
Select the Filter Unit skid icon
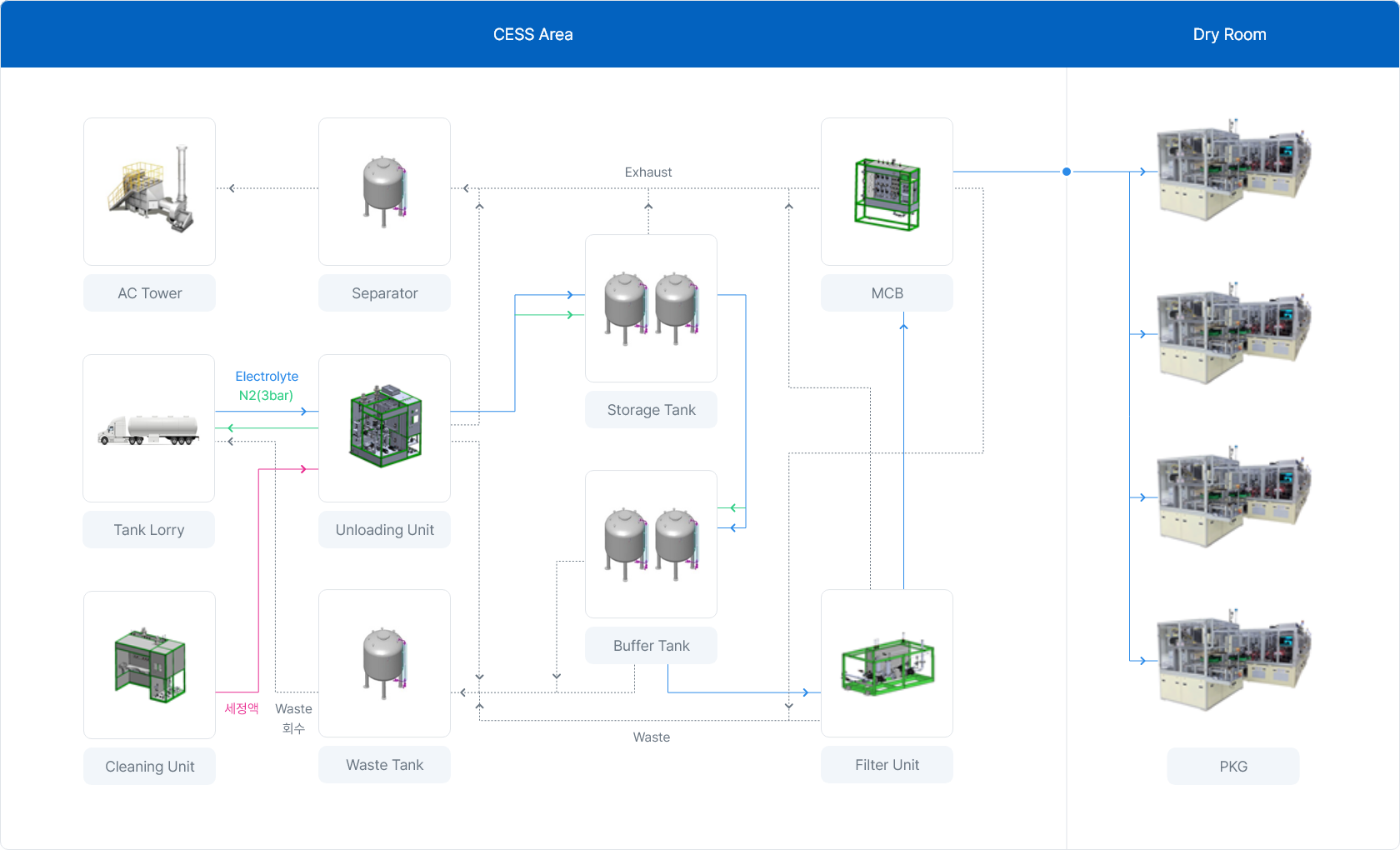[x=887, y=664]
